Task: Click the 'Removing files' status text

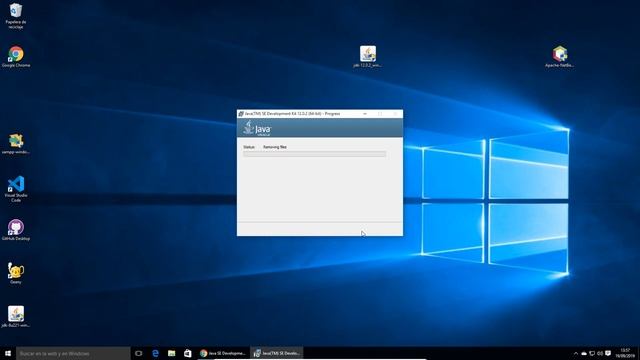Action: tap(275, 147)
